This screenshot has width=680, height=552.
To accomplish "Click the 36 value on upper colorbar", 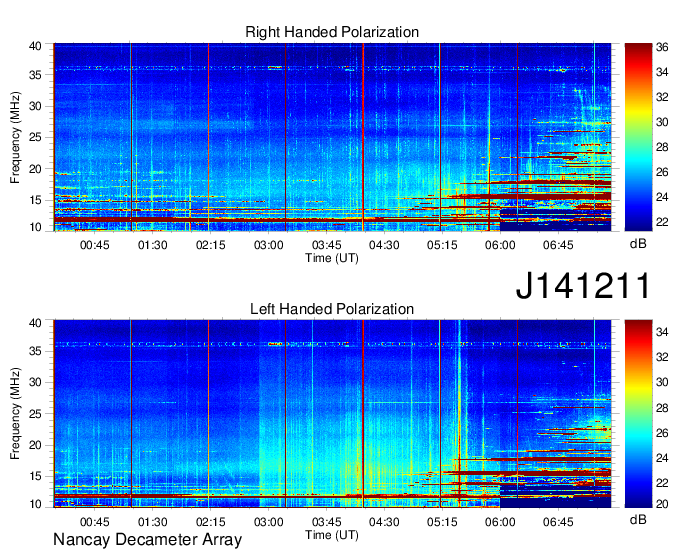I will coord(662,47).
